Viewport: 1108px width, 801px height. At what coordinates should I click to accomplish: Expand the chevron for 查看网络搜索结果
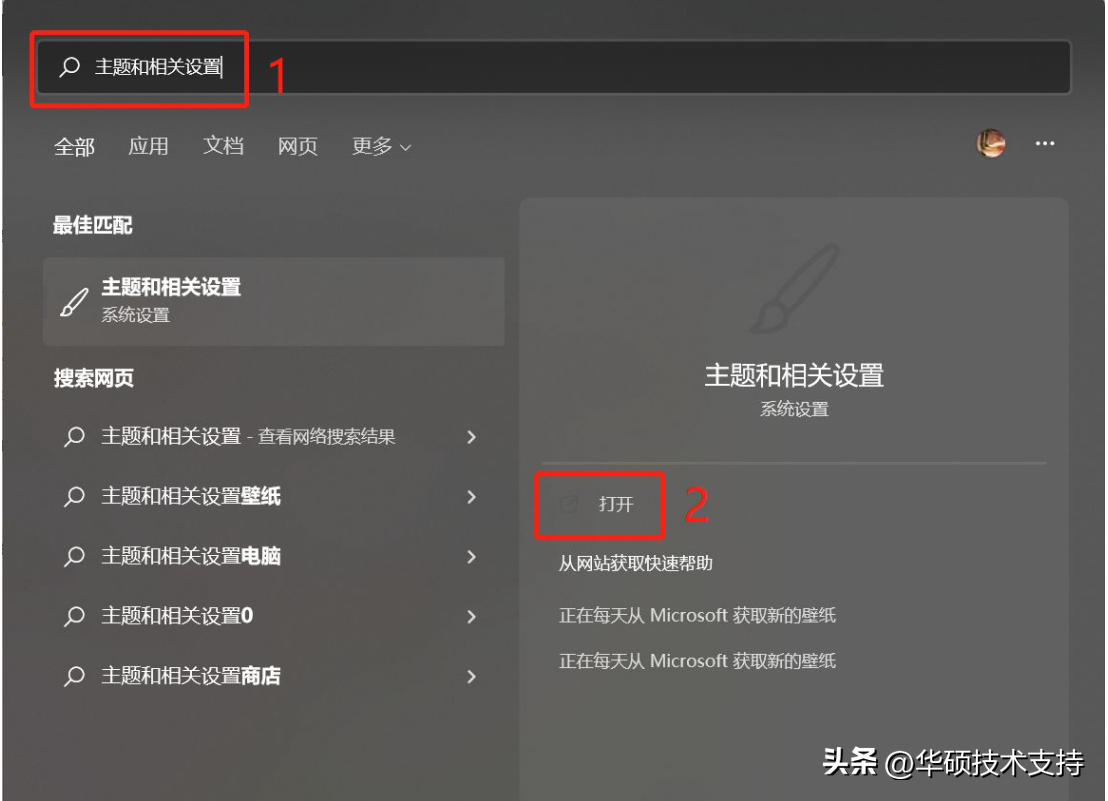click(471, 438)
